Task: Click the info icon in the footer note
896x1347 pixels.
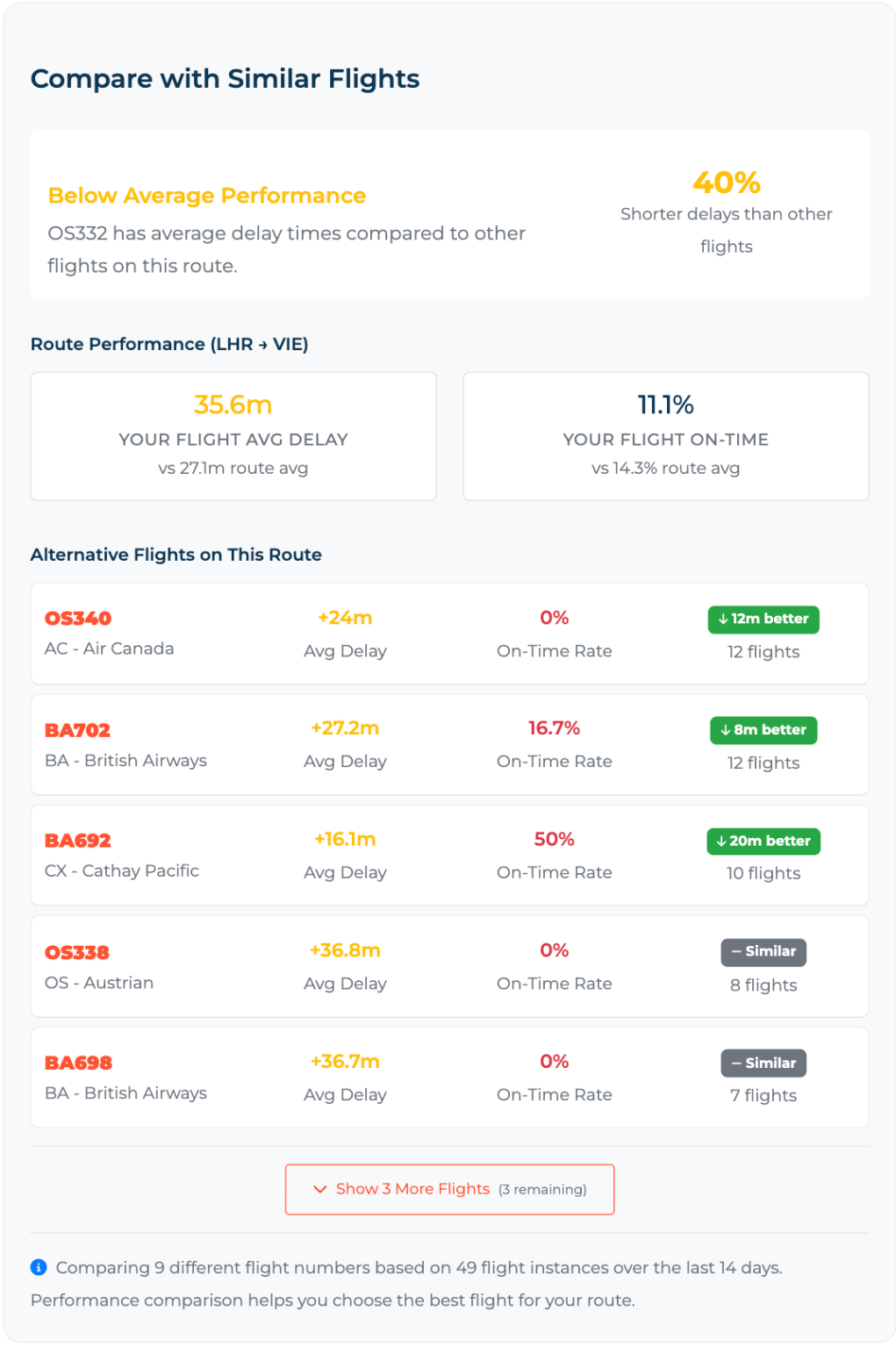Action: (37, 1267)
